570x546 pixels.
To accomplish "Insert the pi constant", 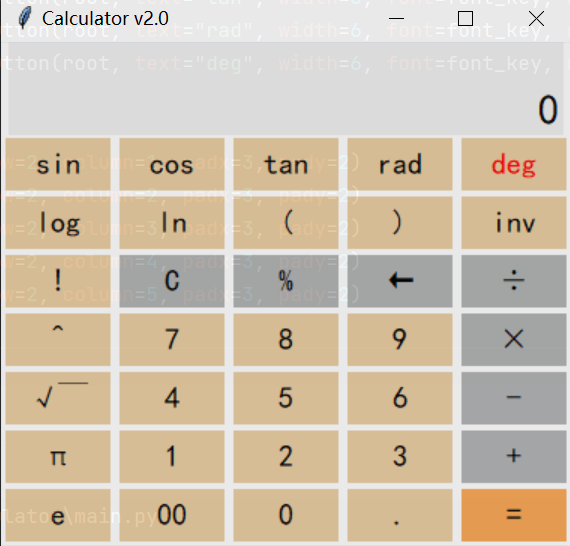I will point(58,457).
